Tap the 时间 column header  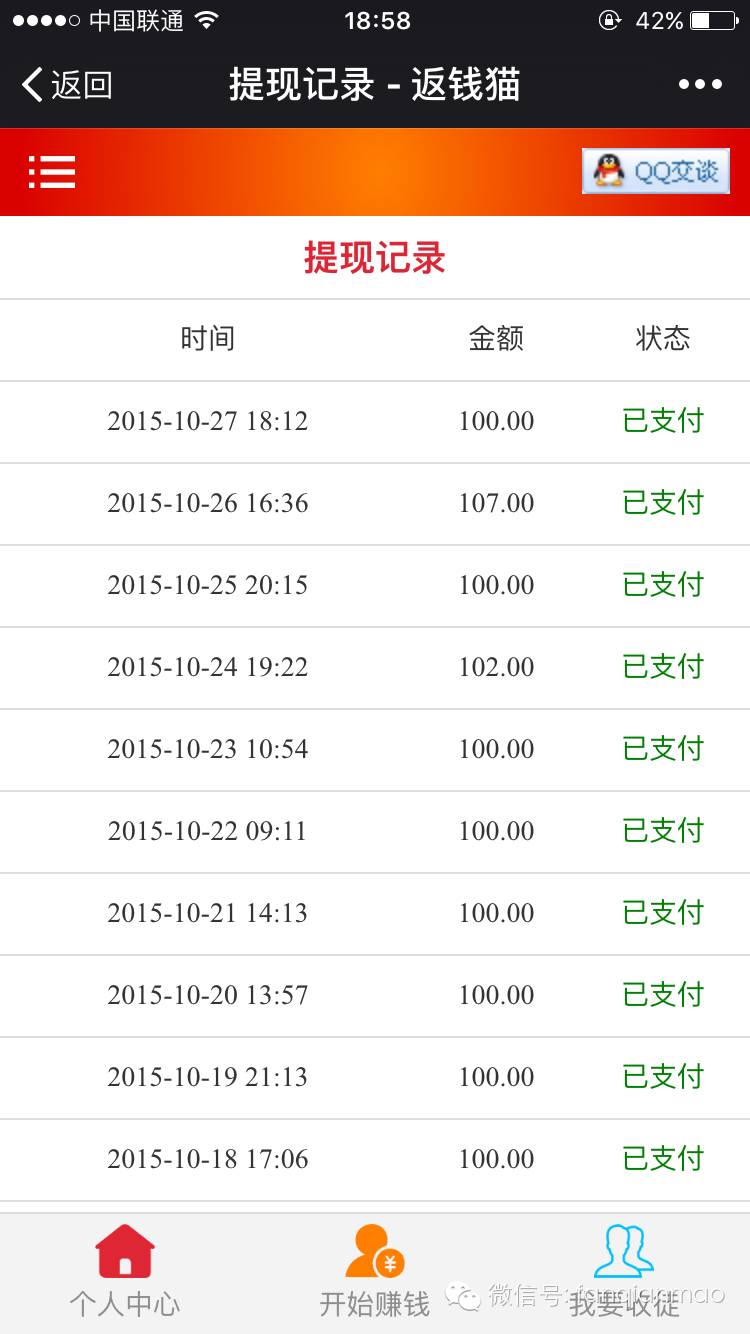click(208, 338)
